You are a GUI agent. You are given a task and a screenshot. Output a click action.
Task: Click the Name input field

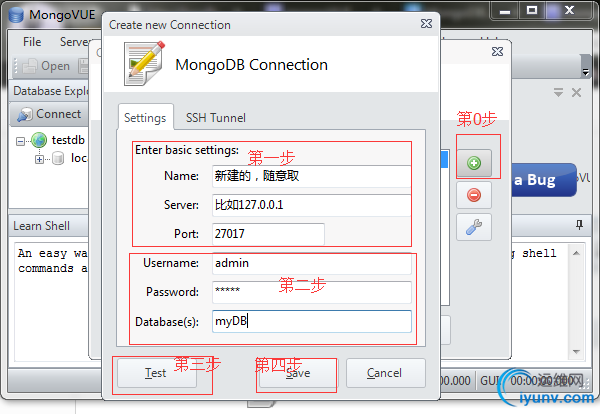pos(311,176)
